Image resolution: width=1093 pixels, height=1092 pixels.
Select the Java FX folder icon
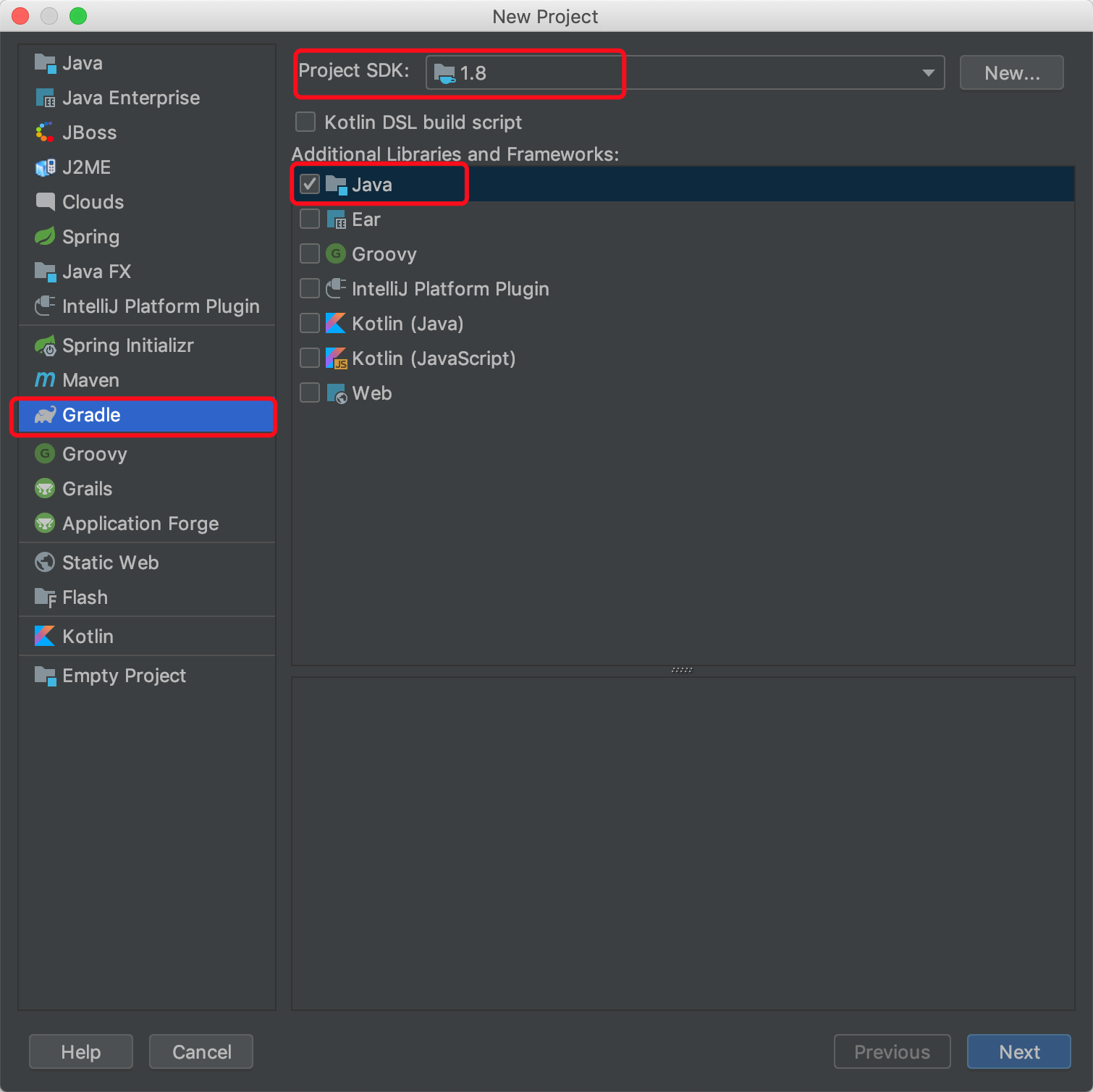click(45, 272)
